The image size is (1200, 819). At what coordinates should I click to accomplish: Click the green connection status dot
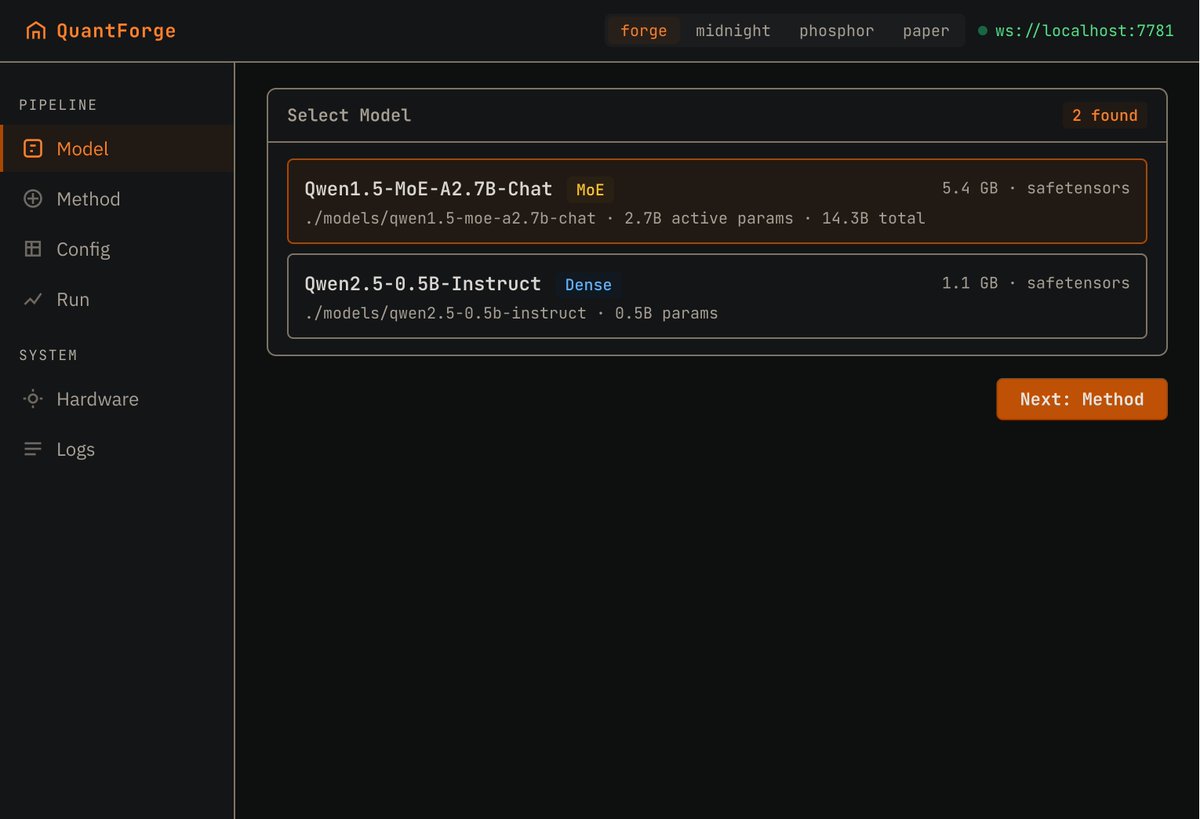click(x=982, y=31)
